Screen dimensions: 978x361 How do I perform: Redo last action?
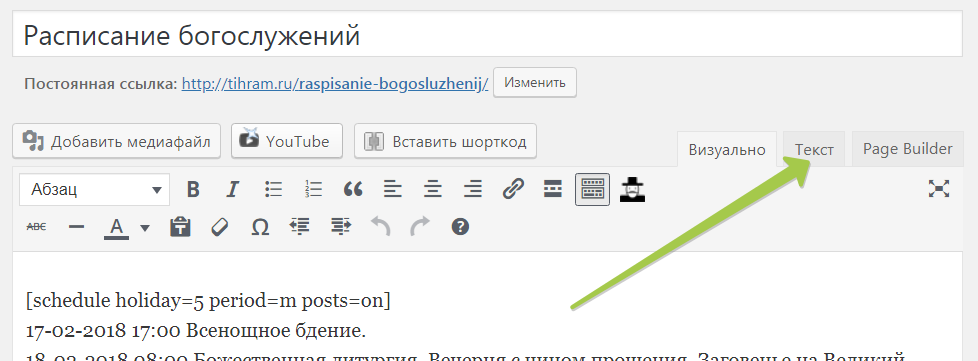coord(420,227)
